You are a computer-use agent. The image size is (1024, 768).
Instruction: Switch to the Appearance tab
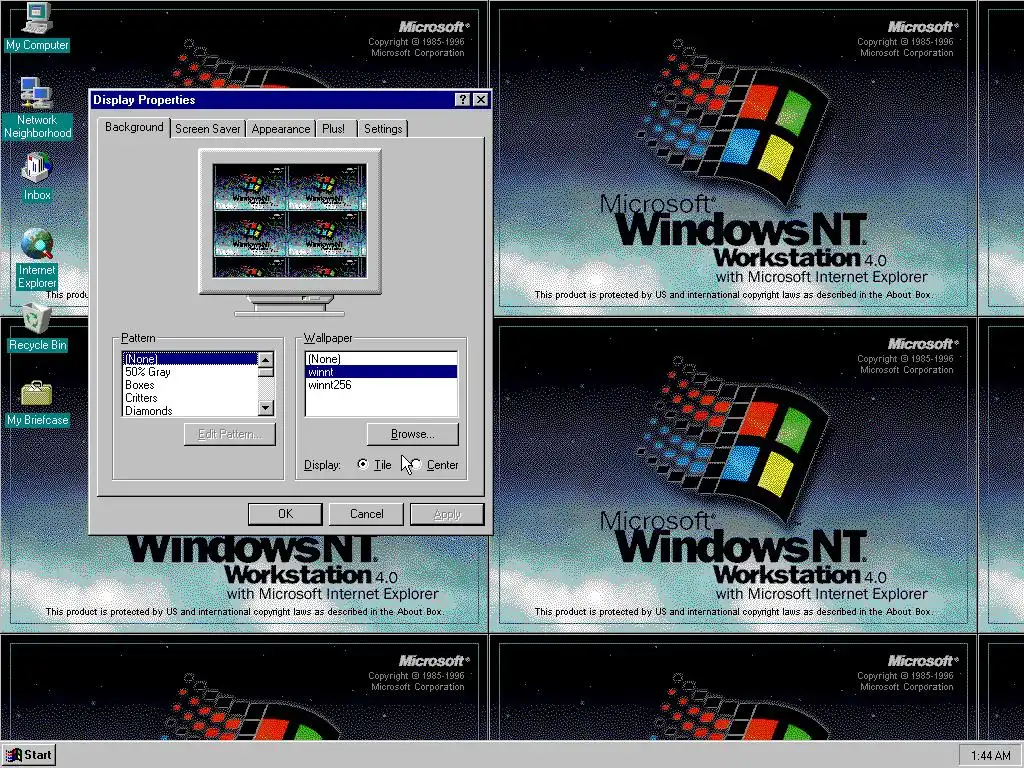pyautogui.click(x=281, y=129)
